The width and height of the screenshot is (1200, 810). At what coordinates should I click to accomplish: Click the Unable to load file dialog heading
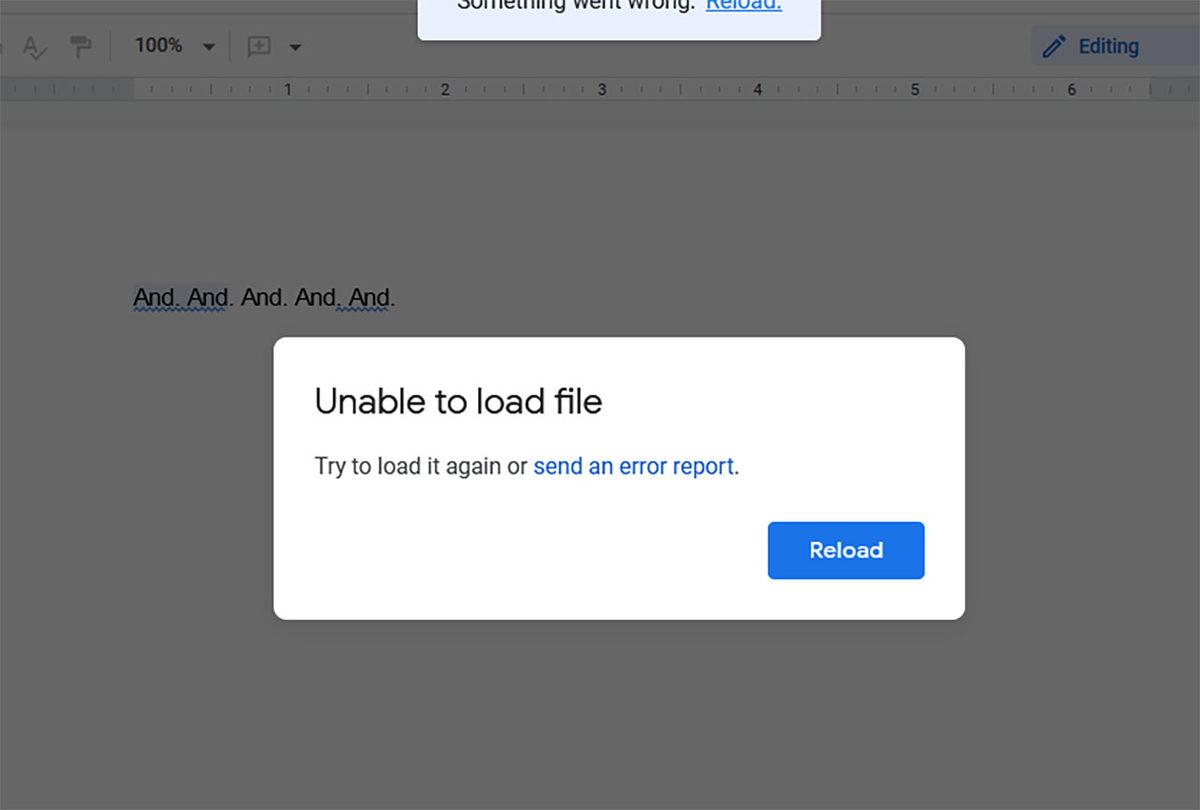coord(458,402)
